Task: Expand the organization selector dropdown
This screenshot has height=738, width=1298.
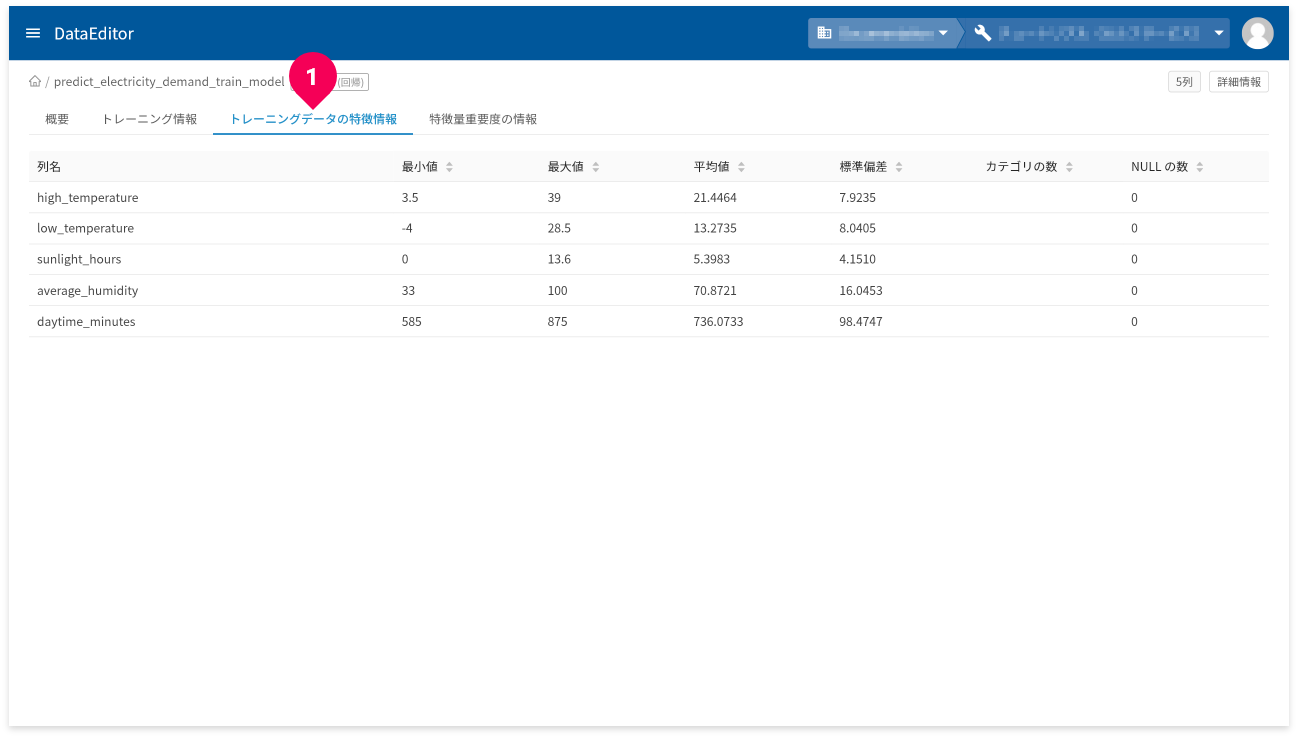Action: pos(942,33)
